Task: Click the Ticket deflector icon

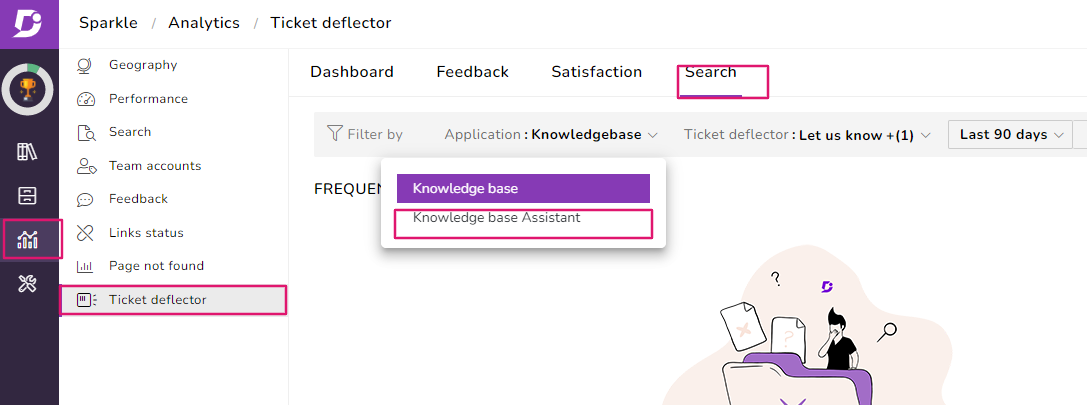Action: [86, 300]
